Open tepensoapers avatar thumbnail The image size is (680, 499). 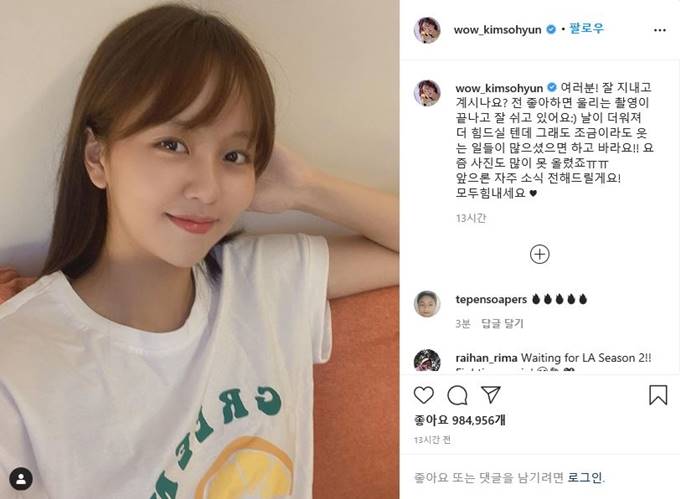(427, 304)
